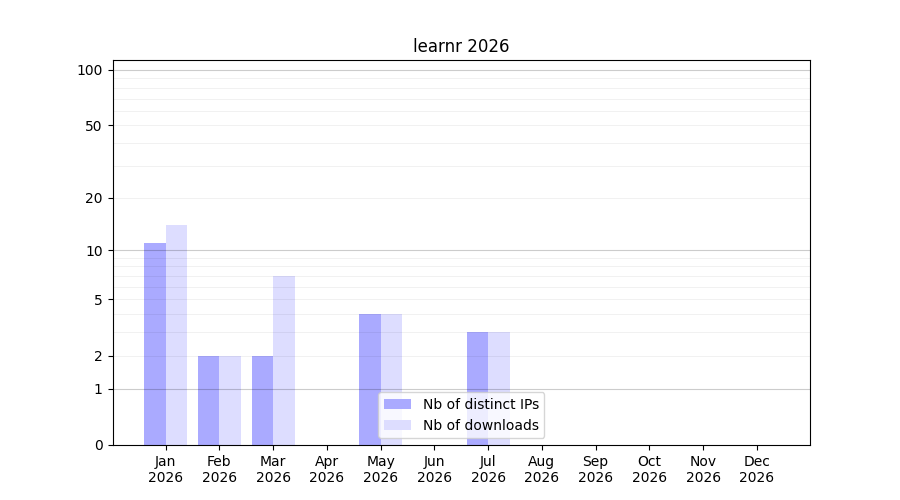
Task: Click the 'Nb of distinct IPs' legend label
Action: tap(481, 404)
